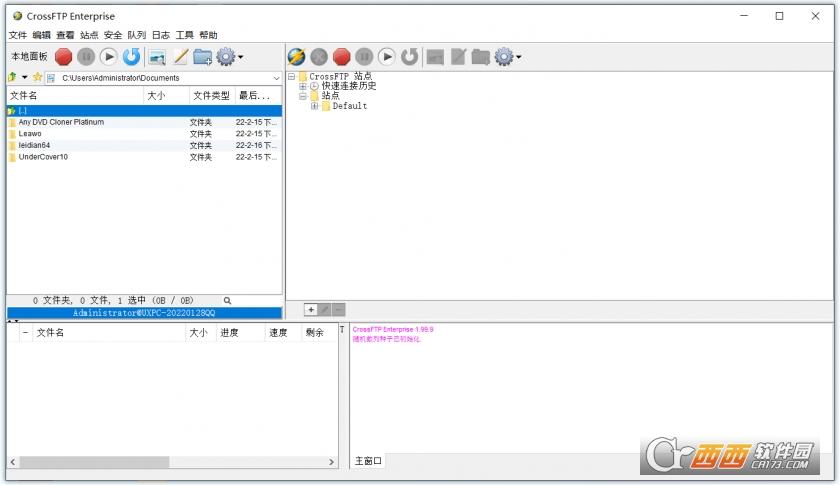Screen dimensions: 840x485
Task: Open the local panel gear settings
Action: (x=226, y=56)
